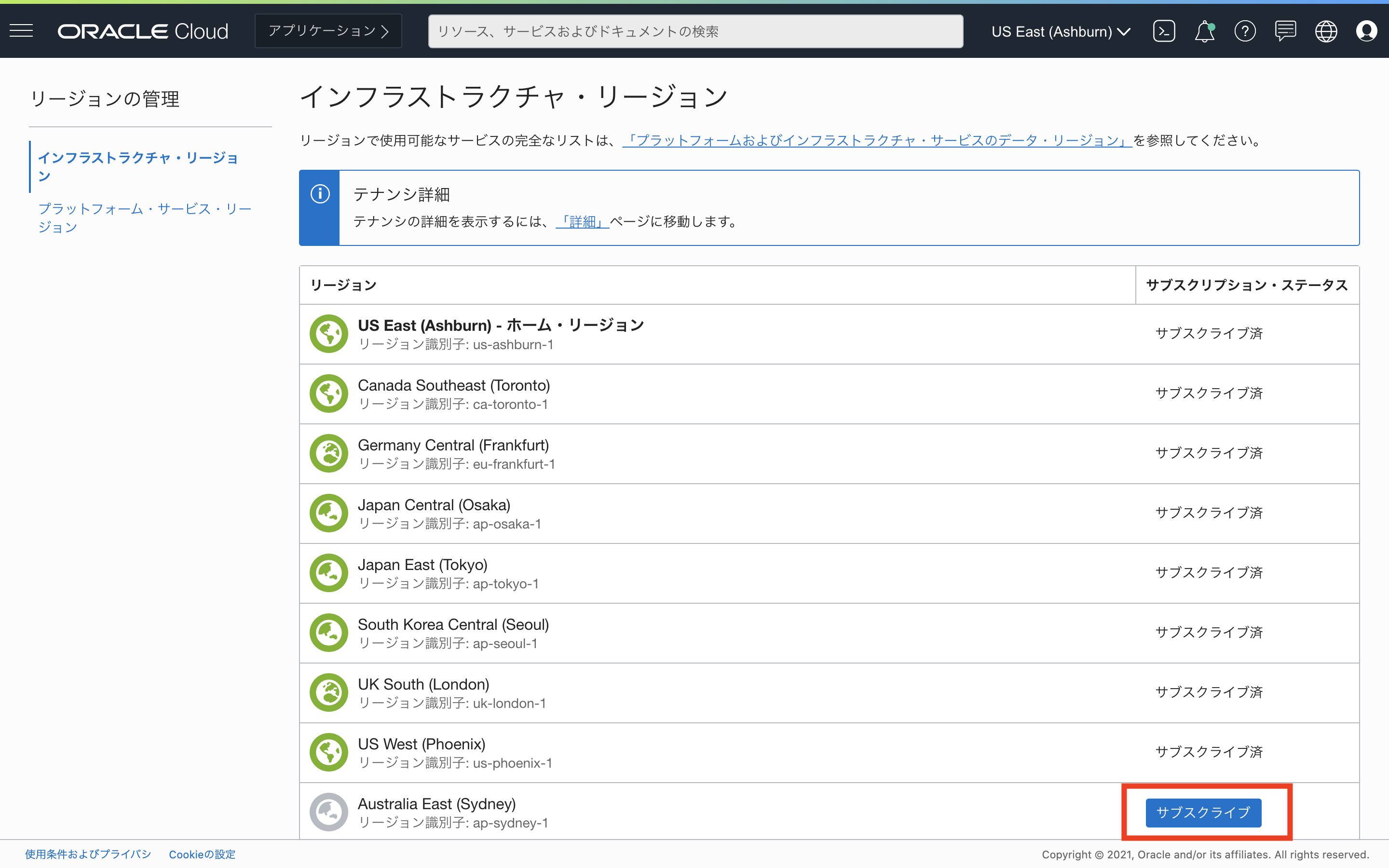
Task: Open the user profile avatar
Action: pos(1367,31)
